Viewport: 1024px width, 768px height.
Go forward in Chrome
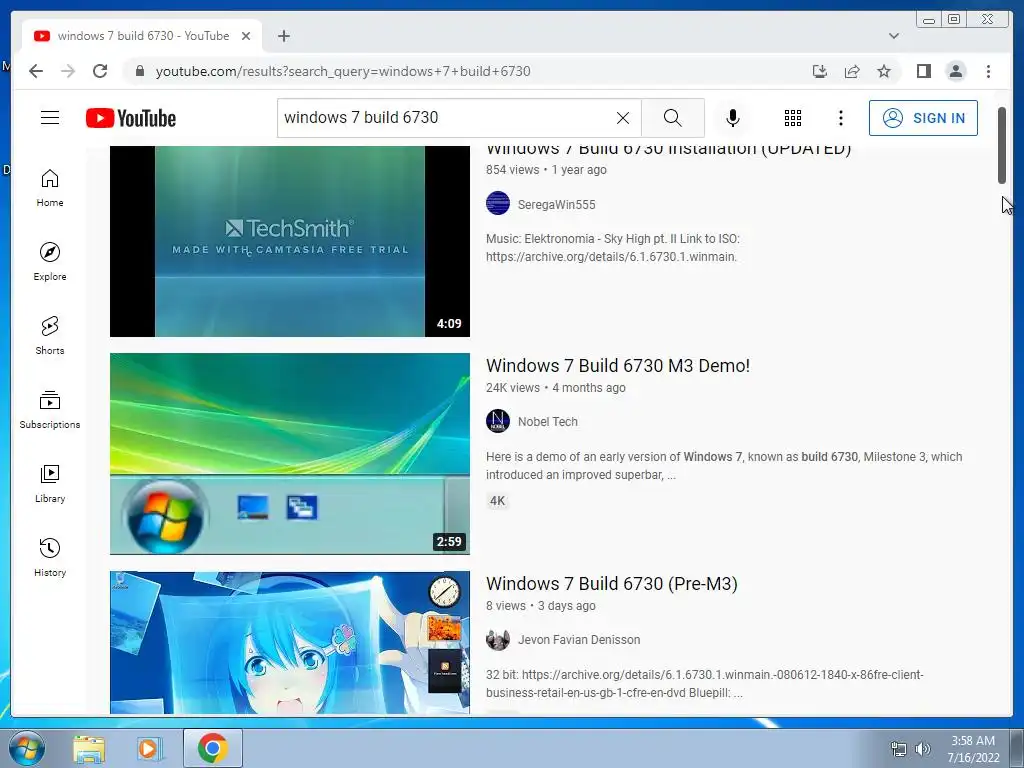[68, 71]
